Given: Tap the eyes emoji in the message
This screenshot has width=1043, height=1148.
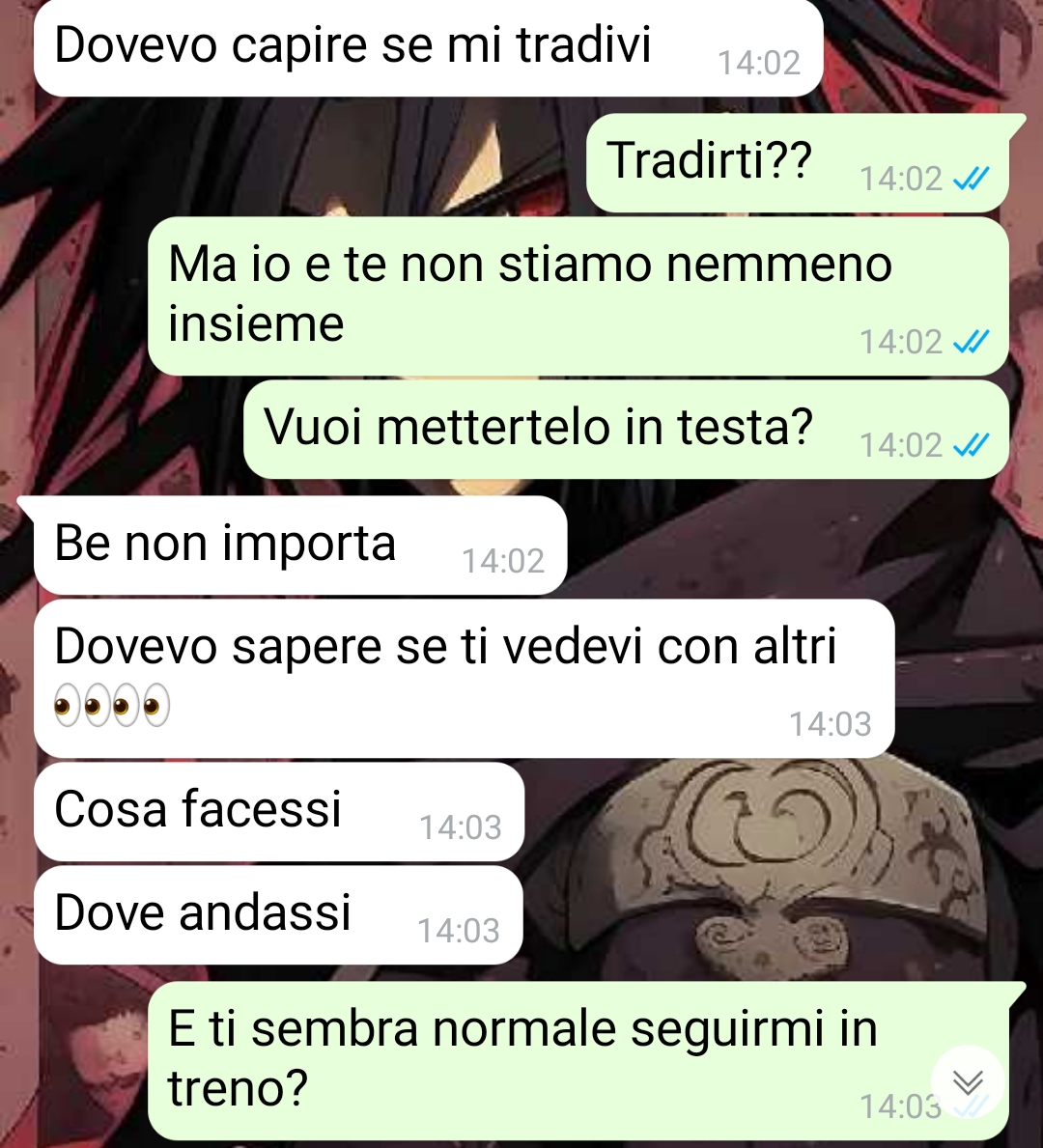Looking at the screenshot, I should (x=112, y=707).
